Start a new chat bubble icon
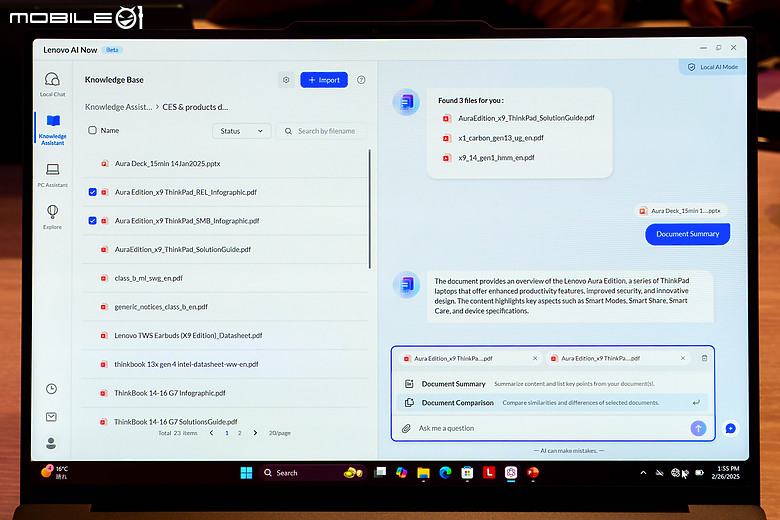 click(x=730, y=428)
